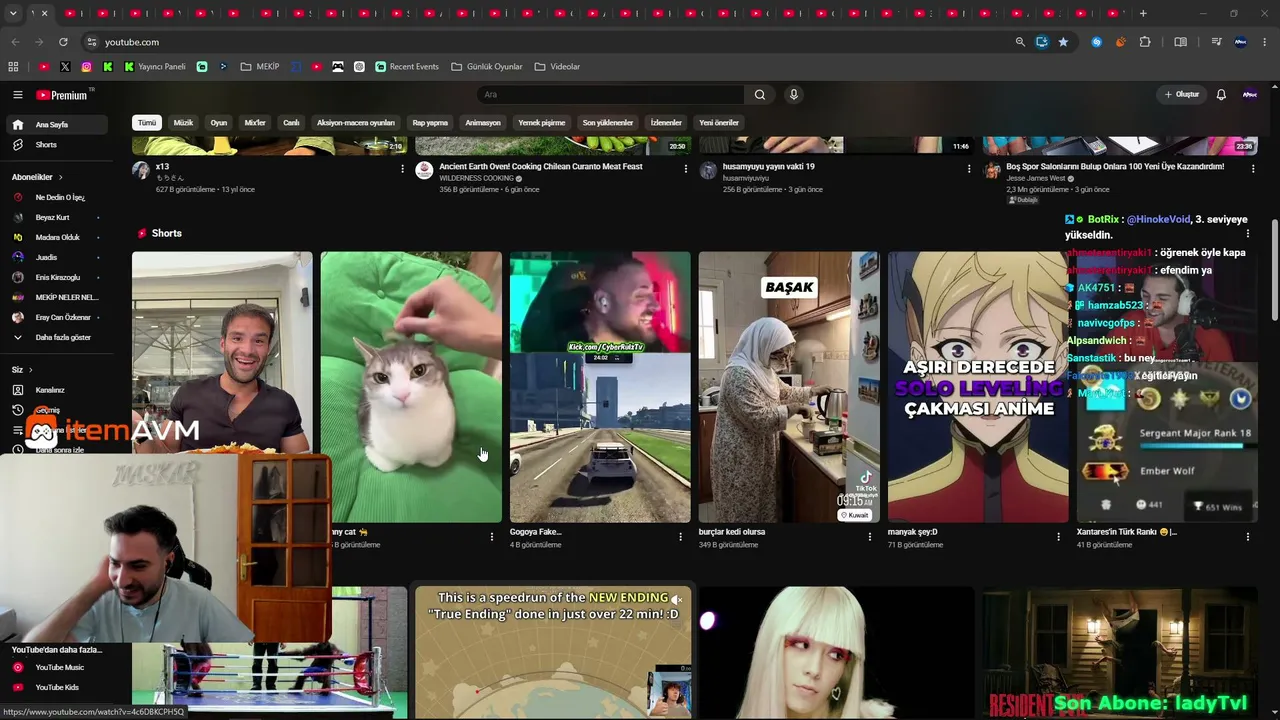This screenshot has width=1280, height=720.
Task: Open the speedrun NEW ENDING video thumbnail
Action: click(x=553, y=652)
